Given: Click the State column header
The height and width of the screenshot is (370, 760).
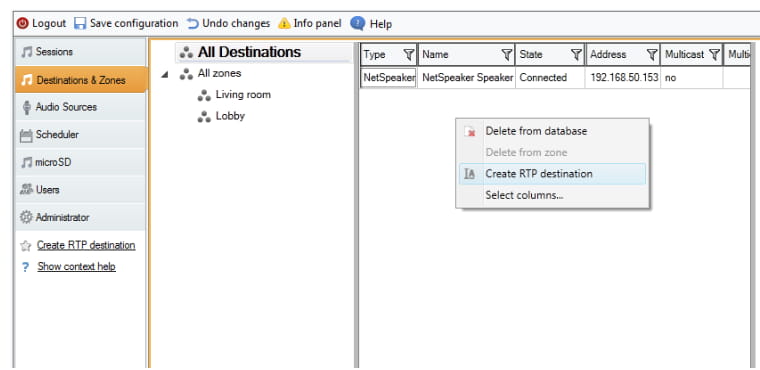Looking at the screenshot, I should [550, 55].
